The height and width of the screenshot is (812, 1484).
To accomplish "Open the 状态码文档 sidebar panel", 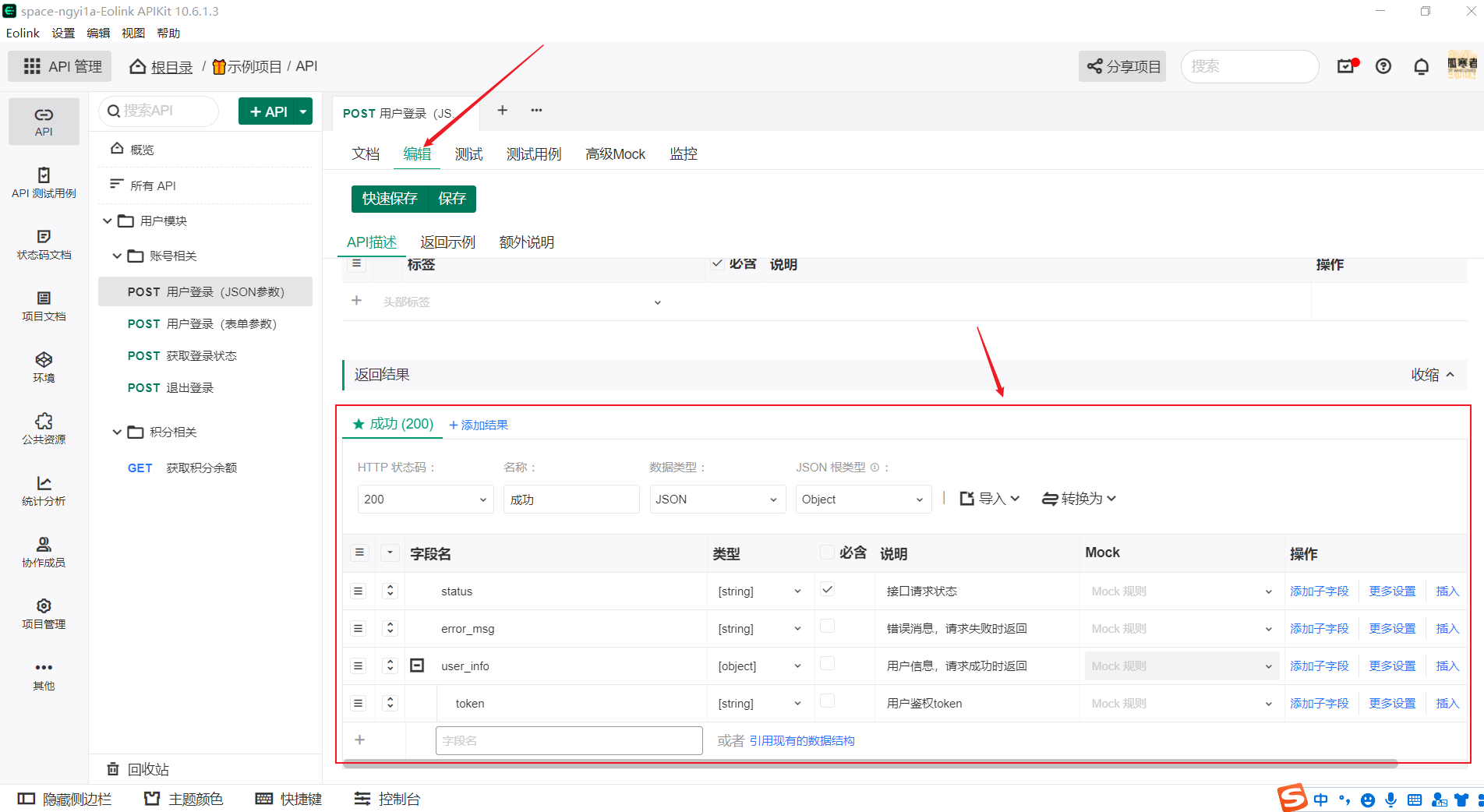I will (x=44, y=244).
